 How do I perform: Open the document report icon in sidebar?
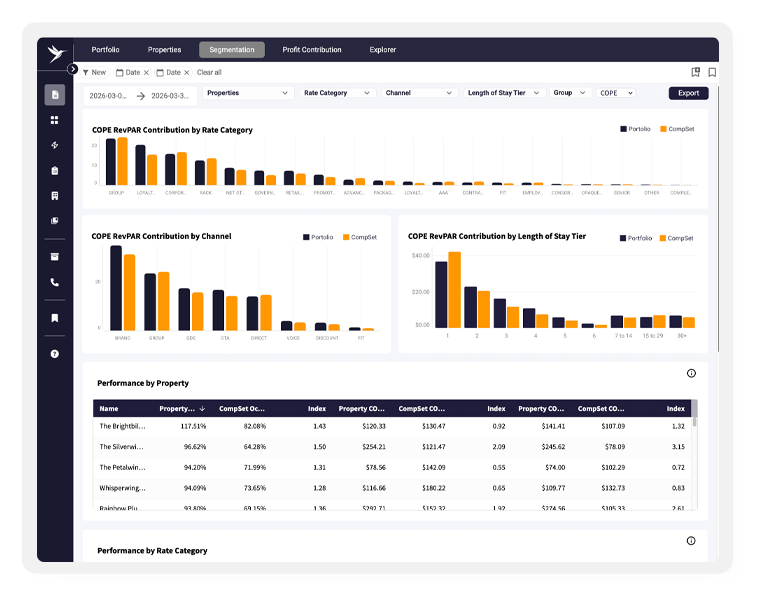[55, 95]
